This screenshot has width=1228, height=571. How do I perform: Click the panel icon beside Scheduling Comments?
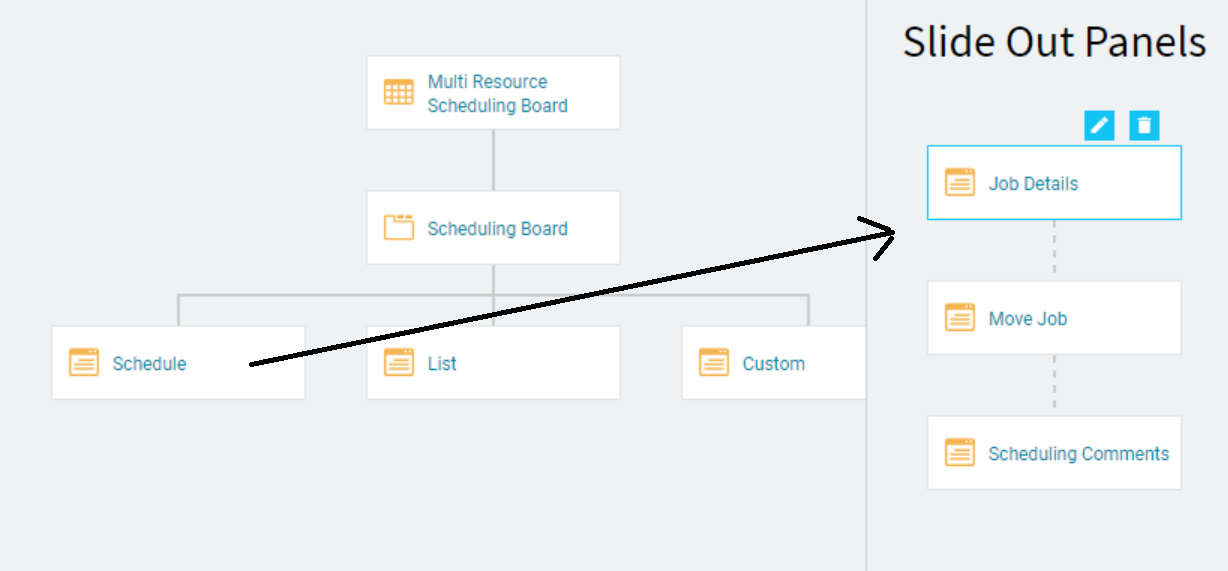(960, 452)
